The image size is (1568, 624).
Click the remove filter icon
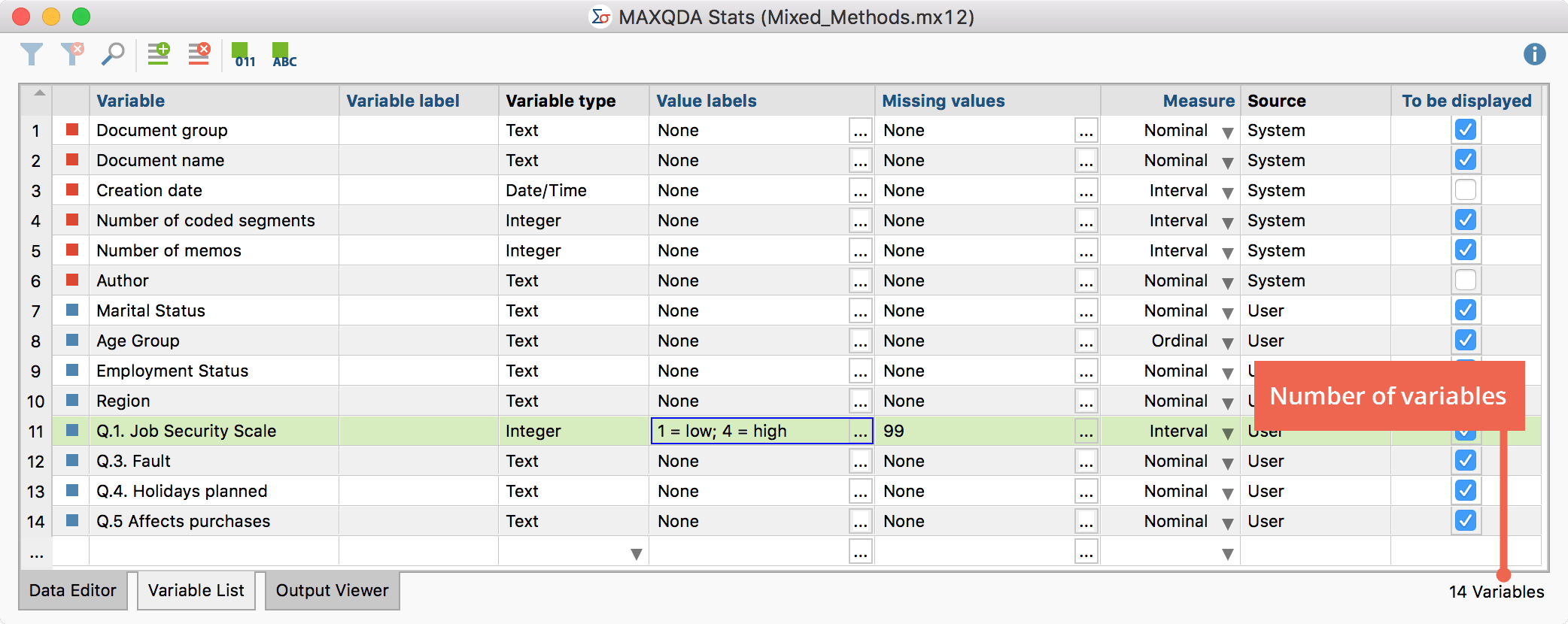[72, 55]
